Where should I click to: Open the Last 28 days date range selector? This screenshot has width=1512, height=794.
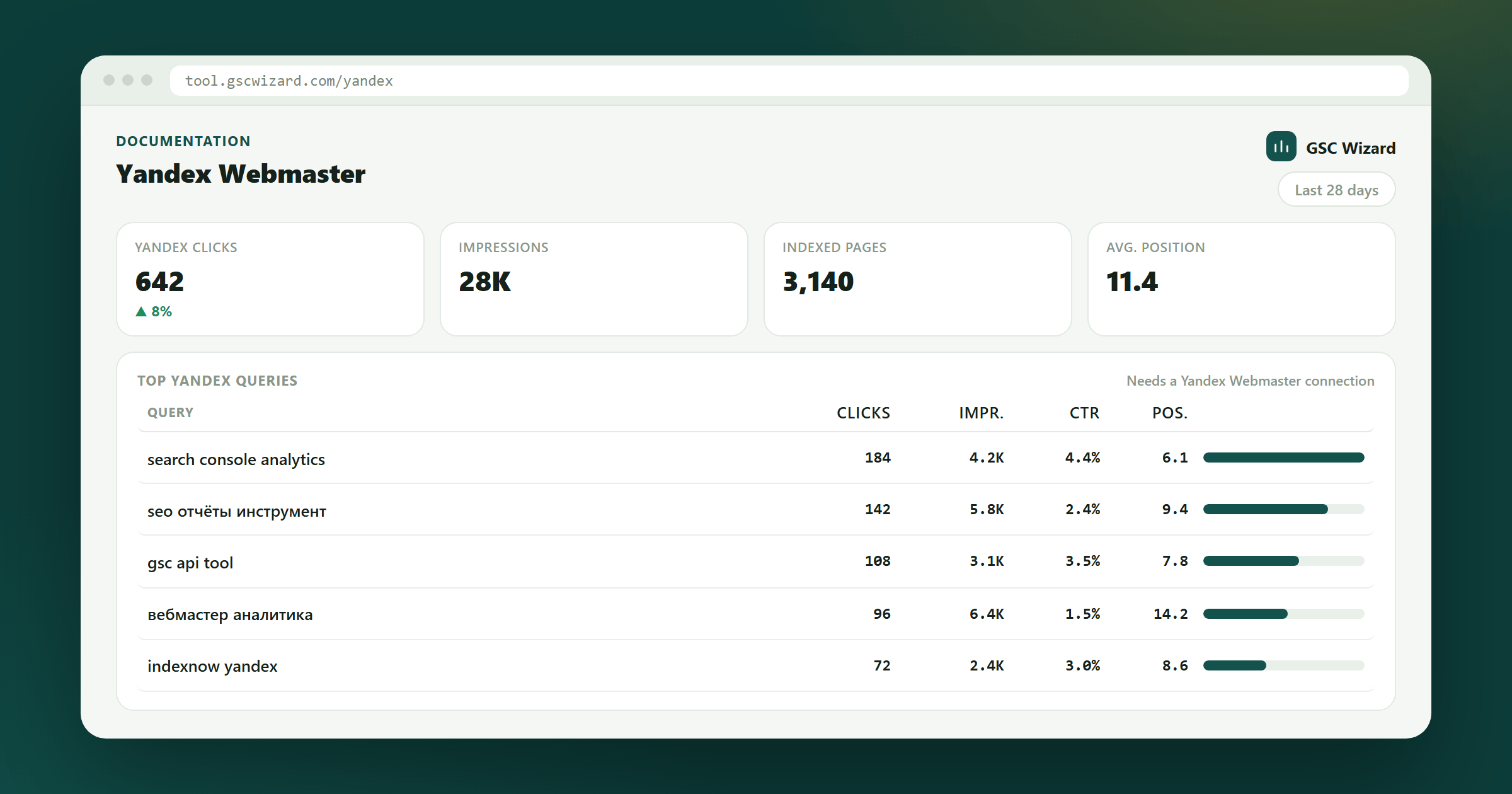point(1336,190)
